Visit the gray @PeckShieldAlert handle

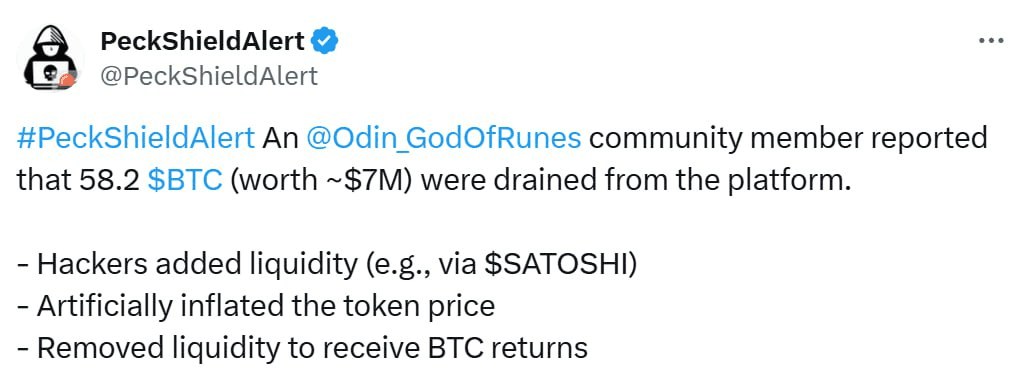point(209,76)
